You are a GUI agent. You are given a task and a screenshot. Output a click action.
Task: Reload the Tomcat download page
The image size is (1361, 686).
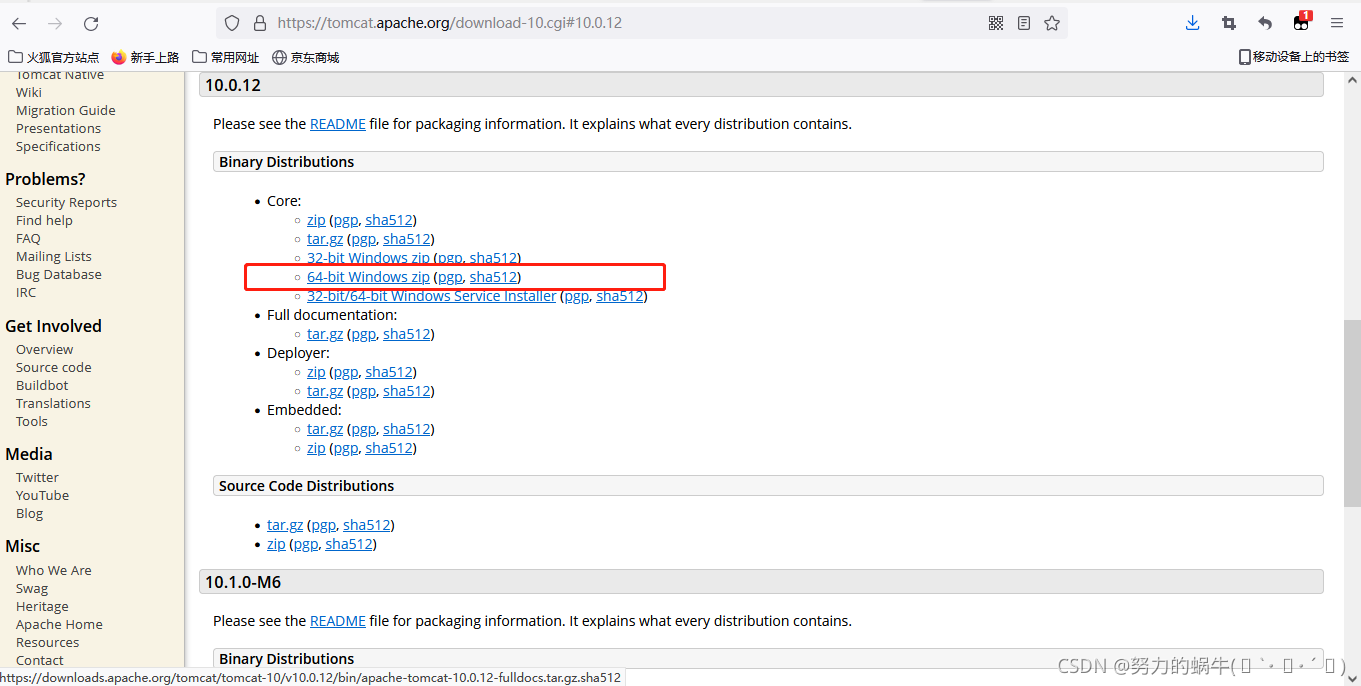tap(91, 23)
